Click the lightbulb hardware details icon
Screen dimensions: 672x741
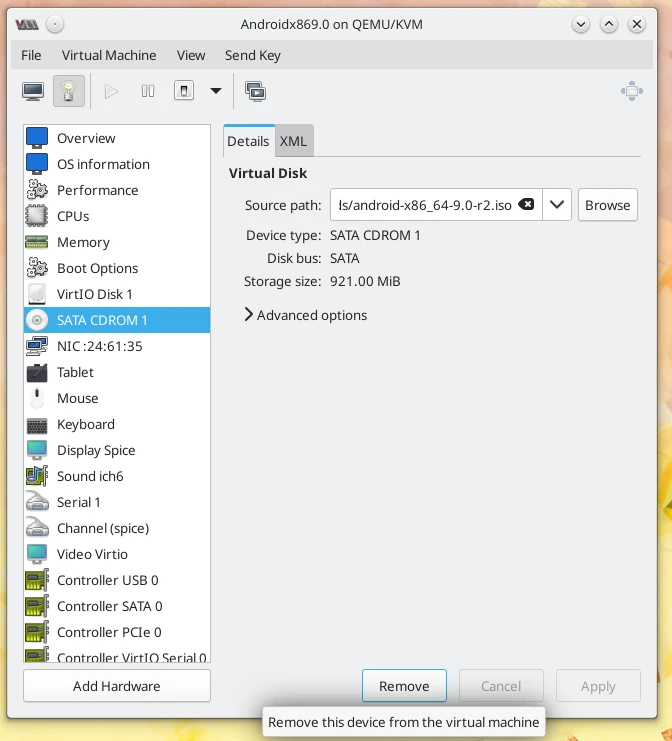coord(69,91)
